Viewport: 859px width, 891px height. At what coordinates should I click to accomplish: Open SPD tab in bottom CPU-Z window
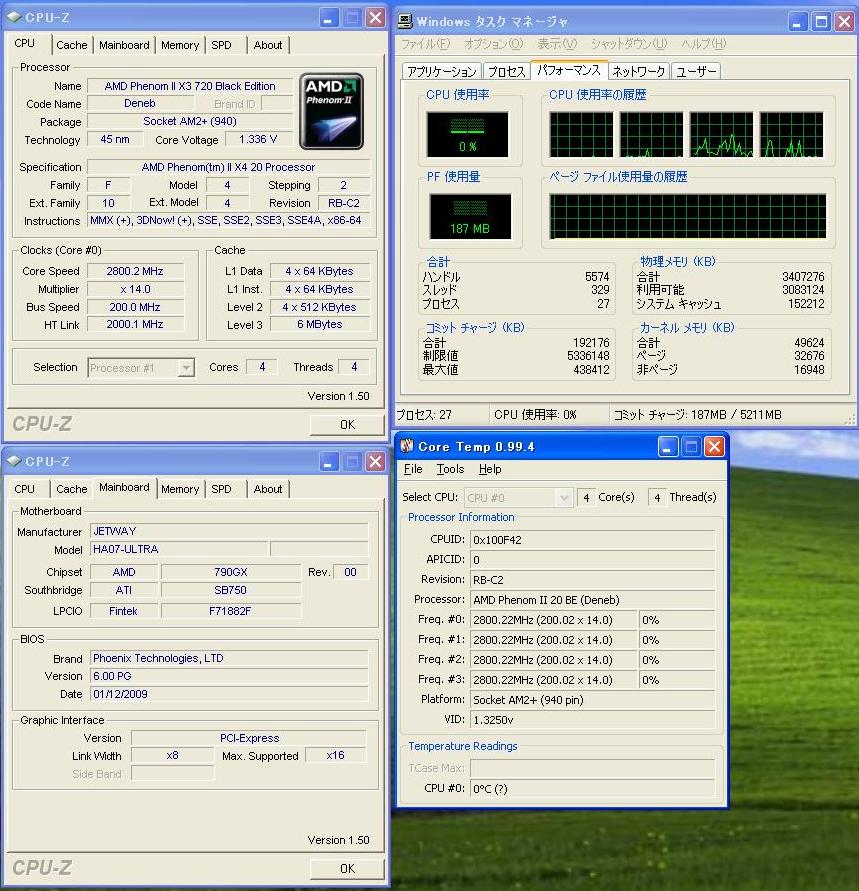pyautogui.click(x=221, y=489)
